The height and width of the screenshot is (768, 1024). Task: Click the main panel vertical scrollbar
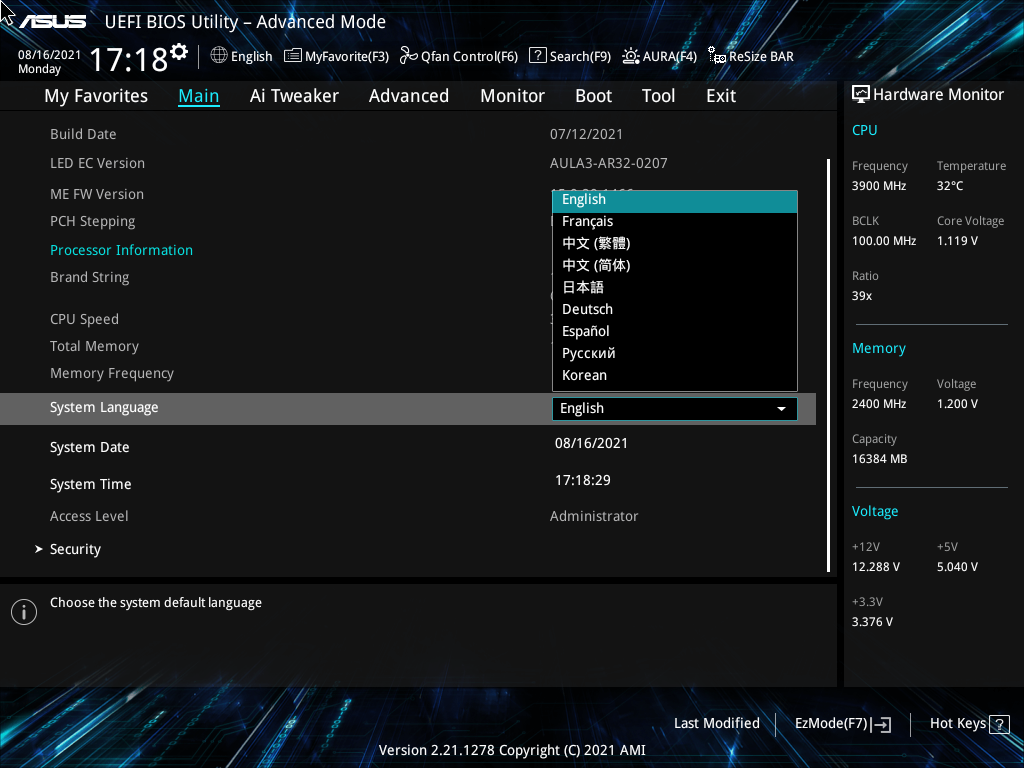828,366
